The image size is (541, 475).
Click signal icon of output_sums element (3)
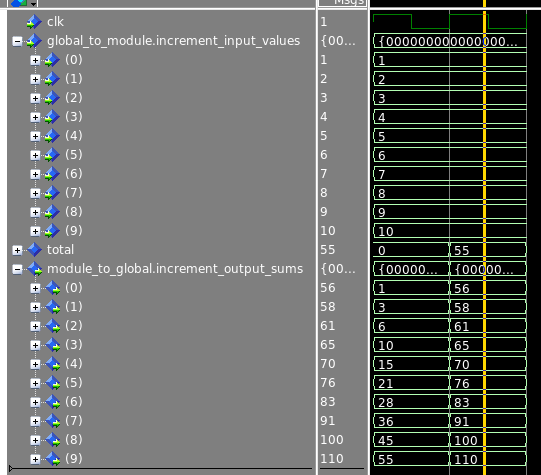pyautogui.click(x=52, y=345)
